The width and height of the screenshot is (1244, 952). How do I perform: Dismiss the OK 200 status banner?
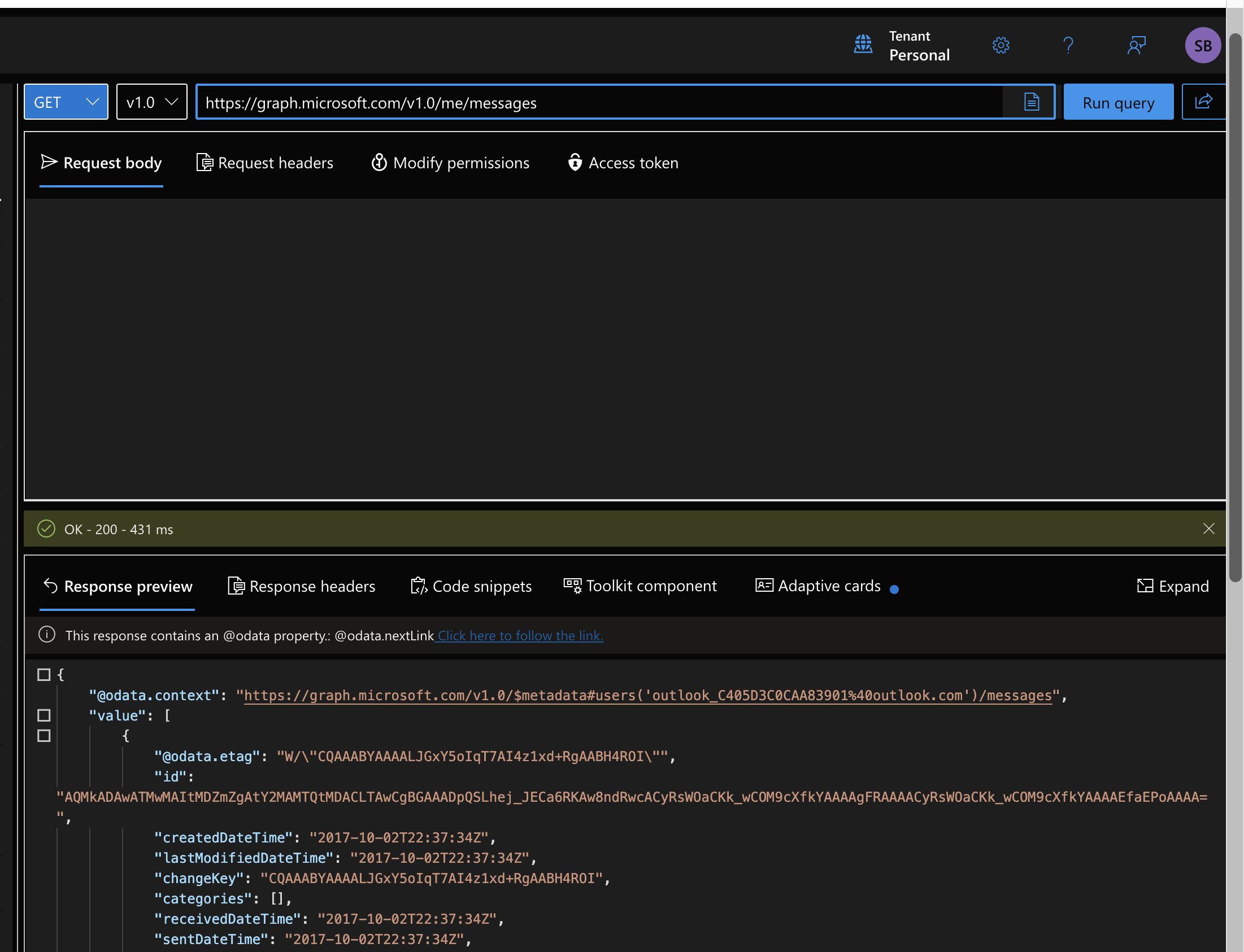click(x=1208, y=529)
